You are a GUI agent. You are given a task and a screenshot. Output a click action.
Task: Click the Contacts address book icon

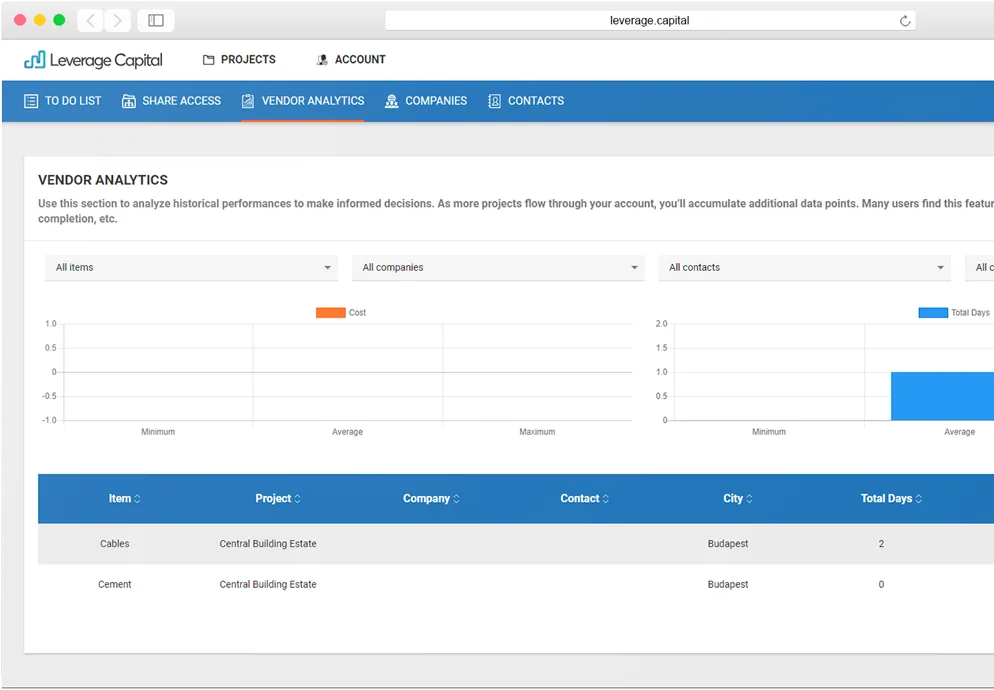(494, 101)
